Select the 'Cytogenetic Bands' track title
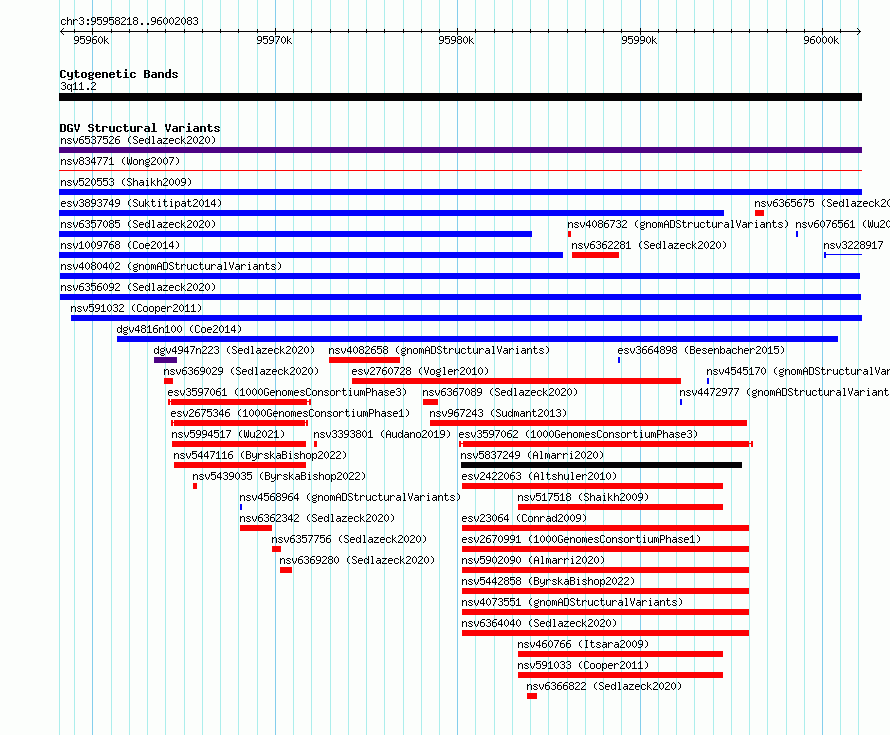The height and width of the screenshot is (735, 890). click(119, 74)
